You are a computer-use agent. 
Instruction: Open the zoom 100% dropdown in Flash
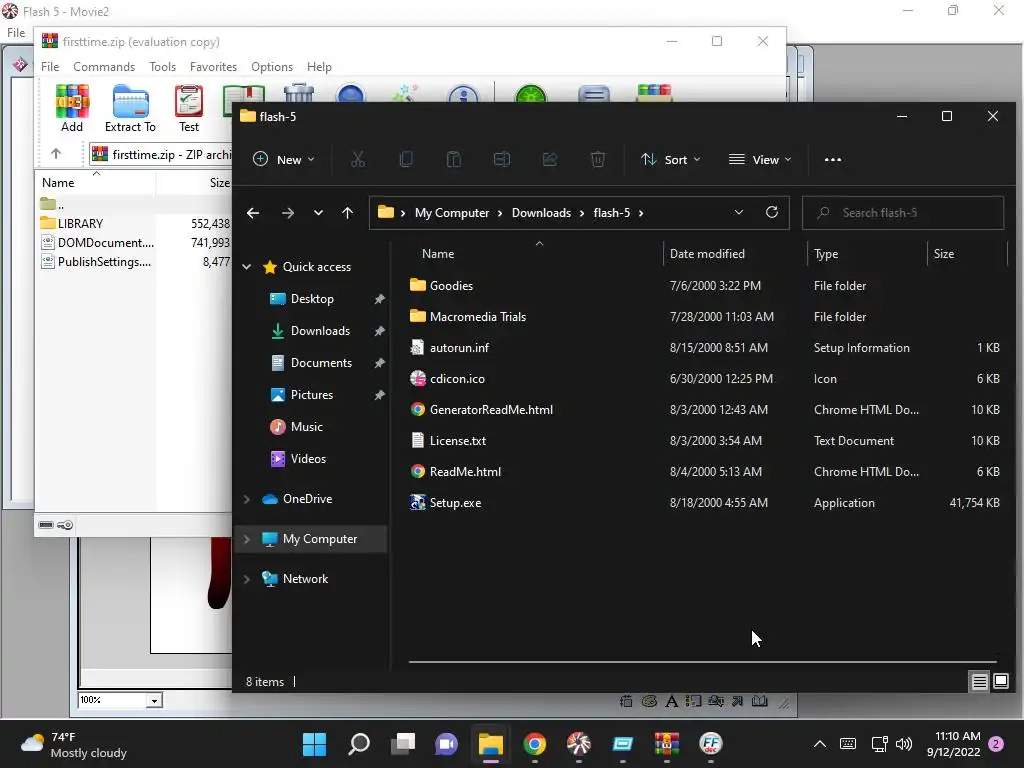point(154,701)
